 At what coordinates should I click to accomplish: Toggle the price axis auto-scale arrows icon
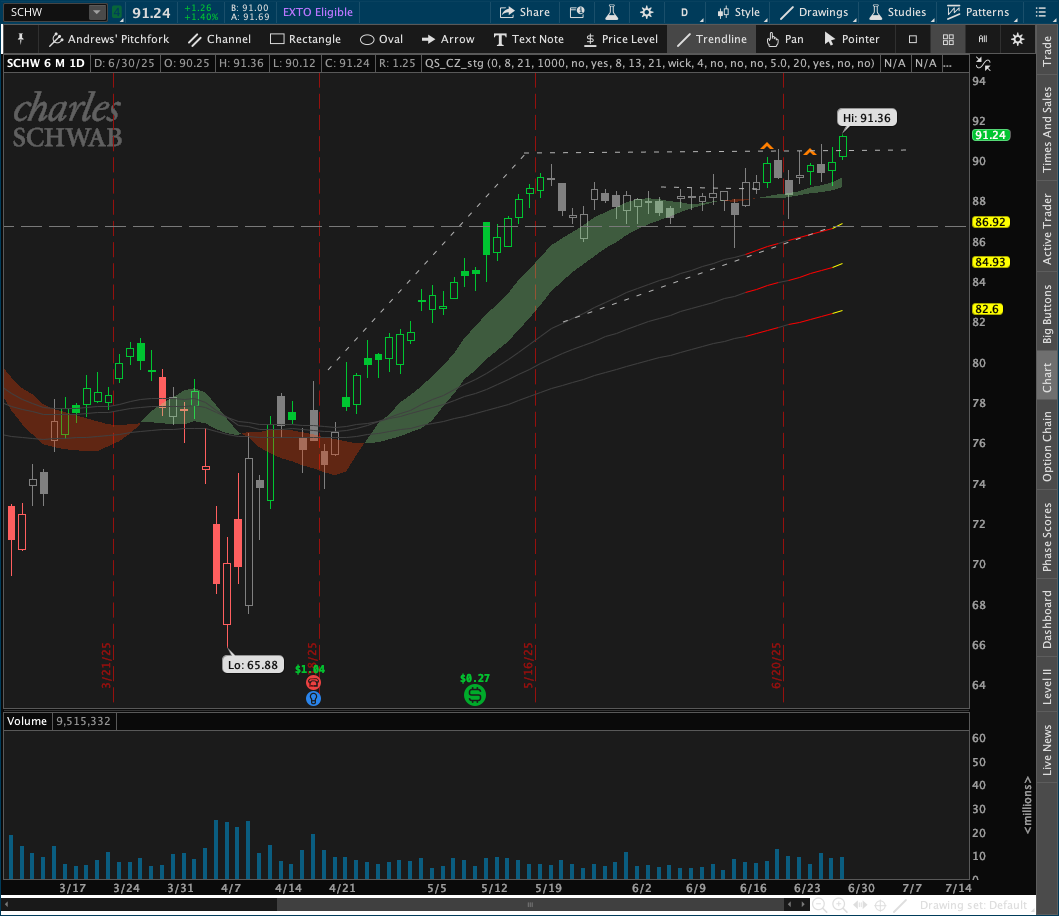[983, 64]
